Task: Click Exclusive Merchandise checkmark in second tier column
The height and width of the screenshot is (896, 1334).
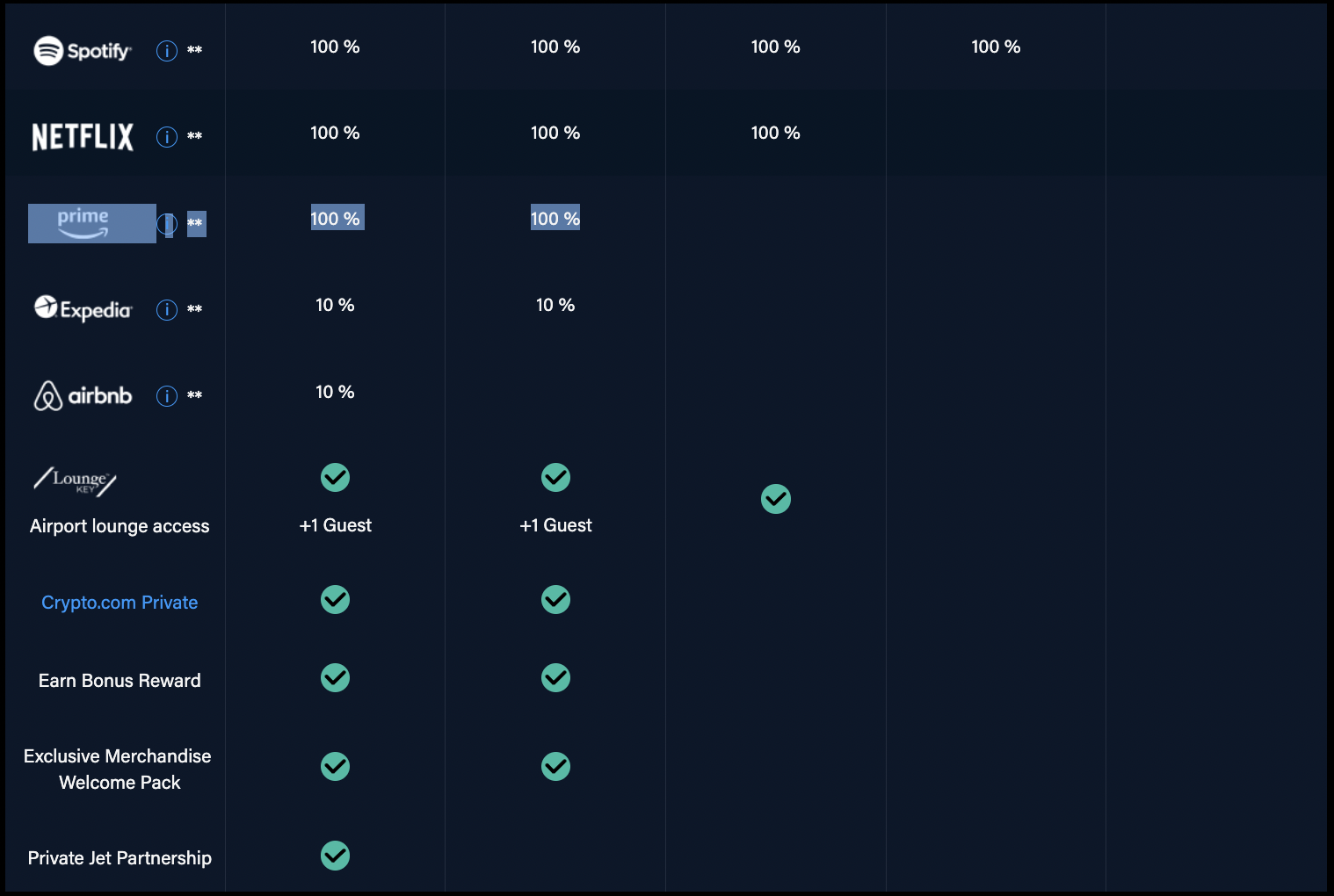Action: pyautogui.click(x=555, y=766)
